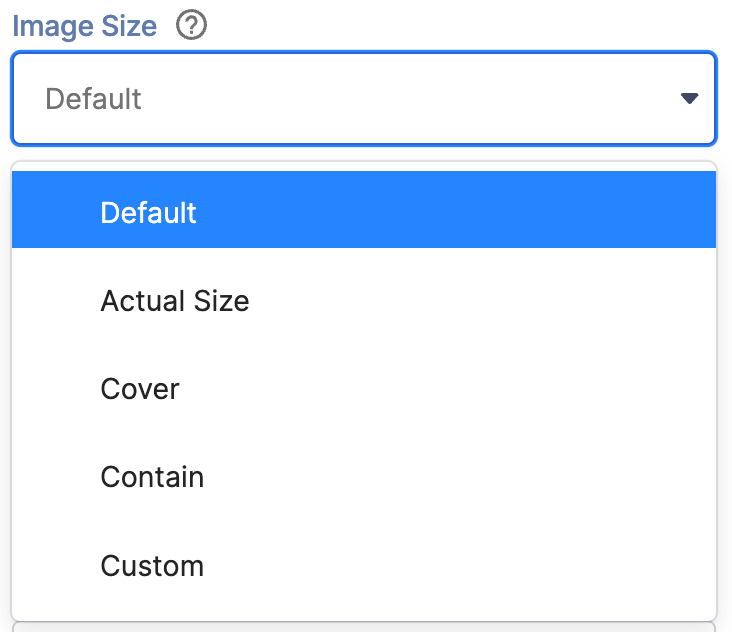Choose the highlighted Default option
Screen dimensions: 732x632
coord(364,210)
